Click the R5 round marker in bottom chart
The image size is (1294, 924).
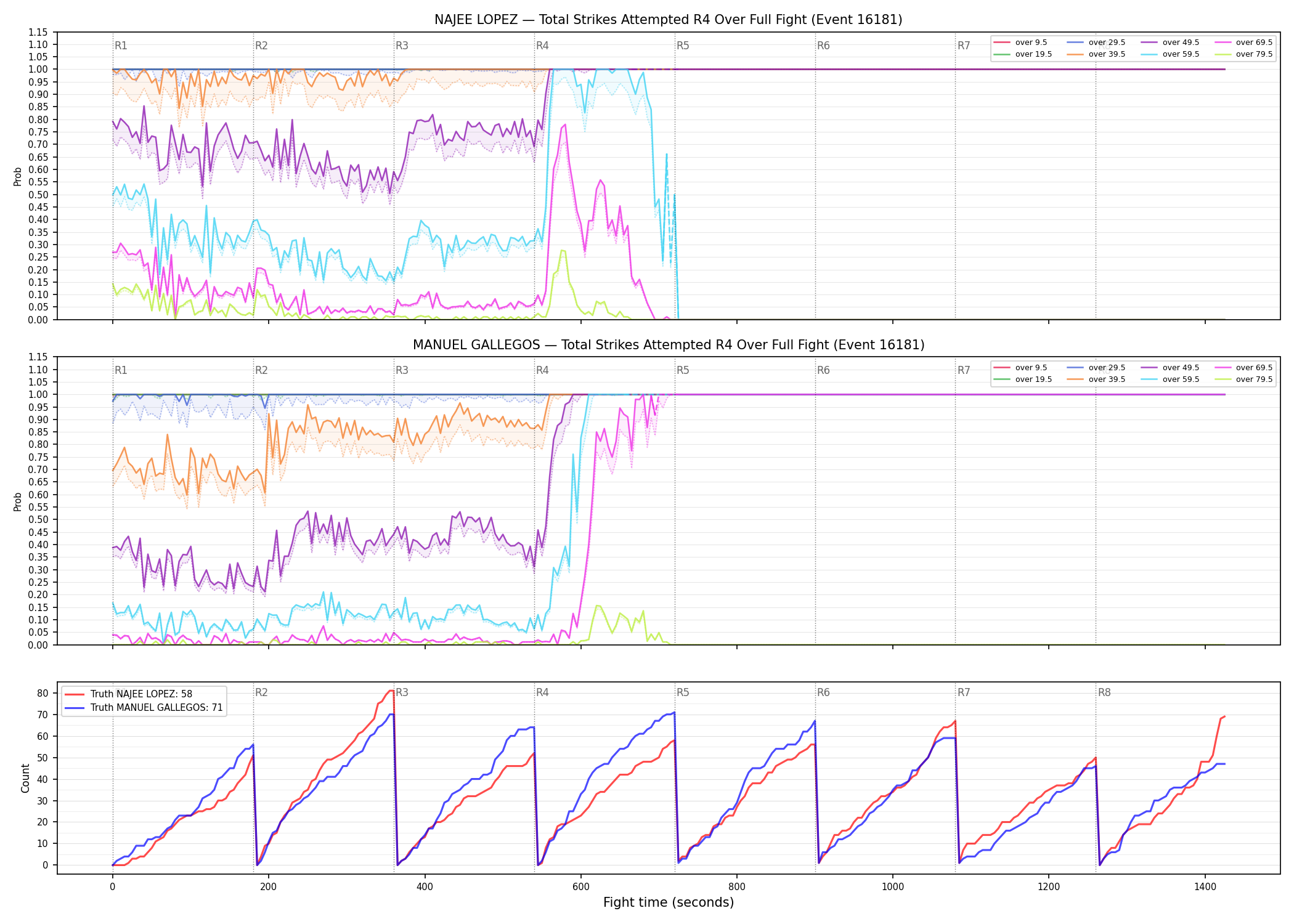coord(683,692)
